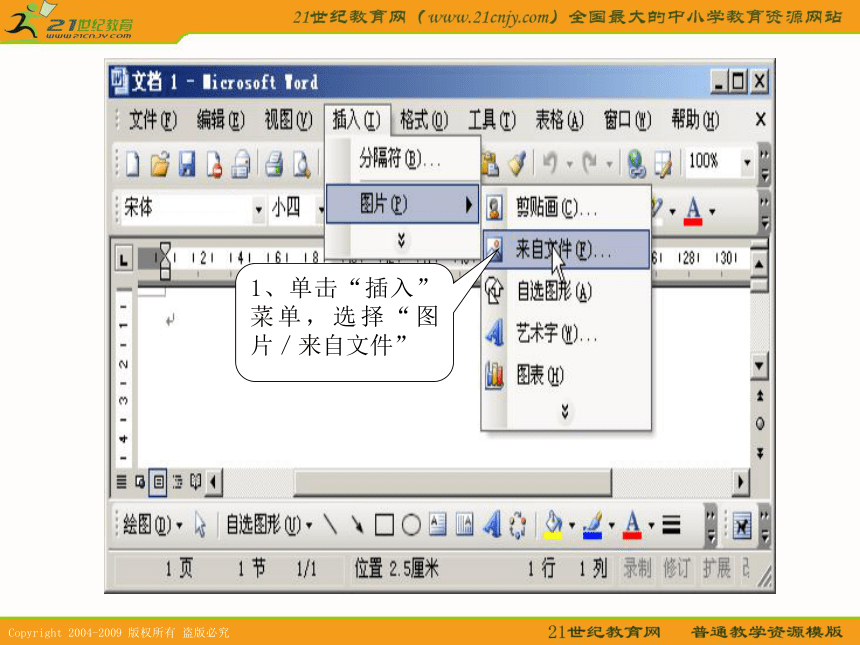Apply red font color on drawing toolbar
Image resolution: width=860 pixels, height=645 pixels.
pos(632,525)
